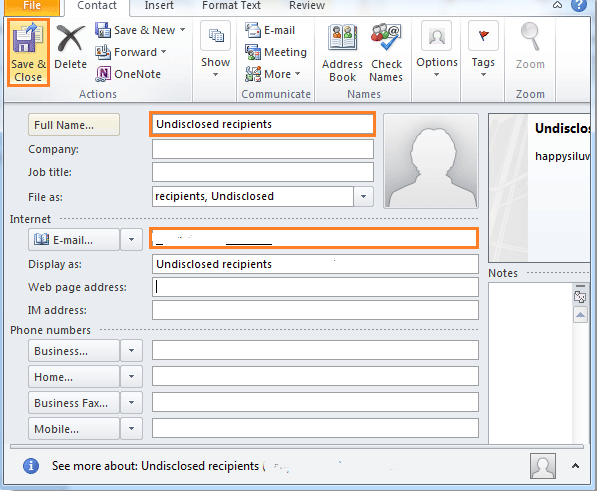This screenshot has width=597, height=491.
Task: Click the Web page address field
Action: (x=315, y=287)
